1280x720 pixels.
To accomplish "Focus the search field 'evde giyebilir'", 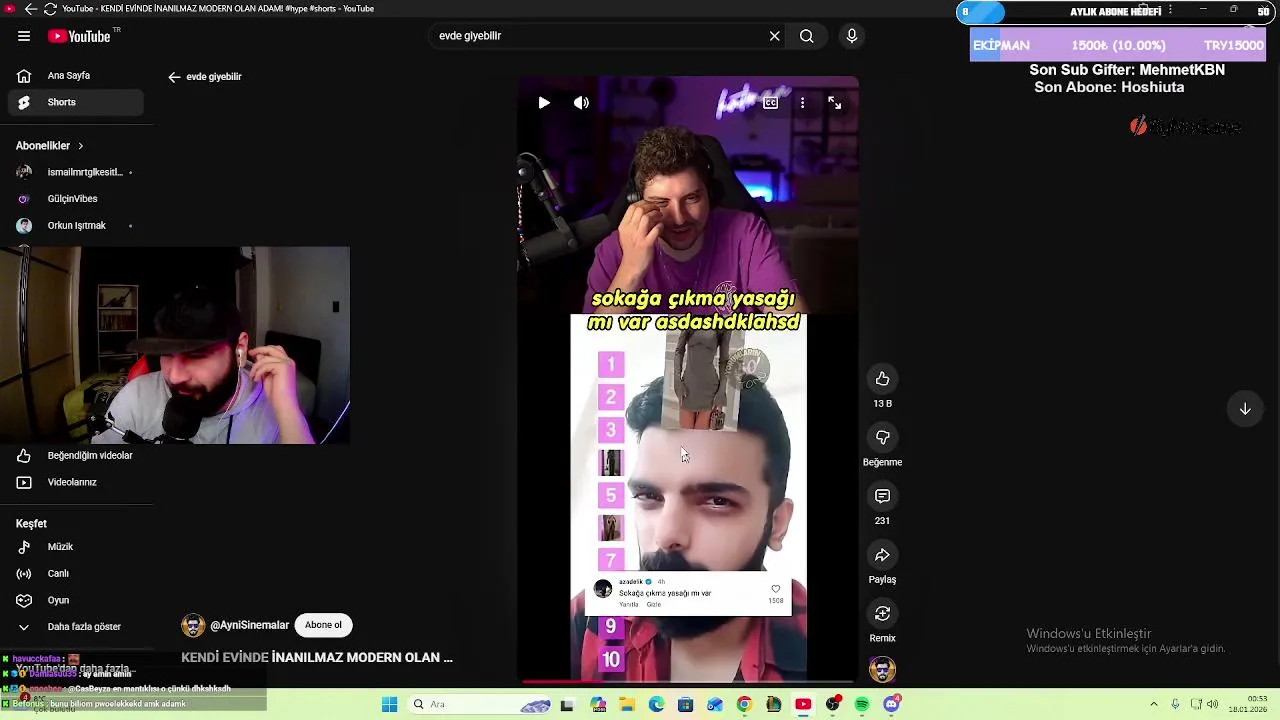I will (x=600, y=36).
